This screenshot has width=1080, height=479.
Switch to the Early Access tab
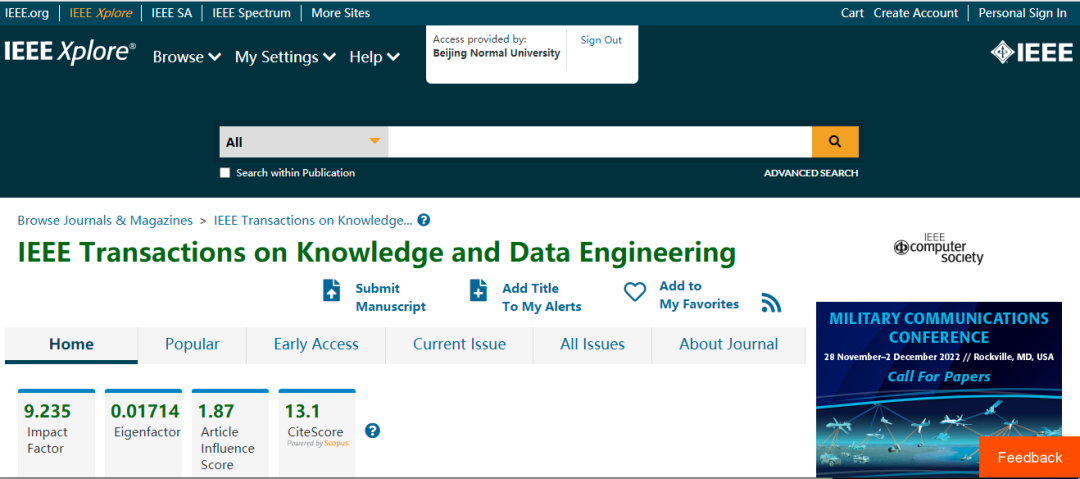tap(316, 344)
